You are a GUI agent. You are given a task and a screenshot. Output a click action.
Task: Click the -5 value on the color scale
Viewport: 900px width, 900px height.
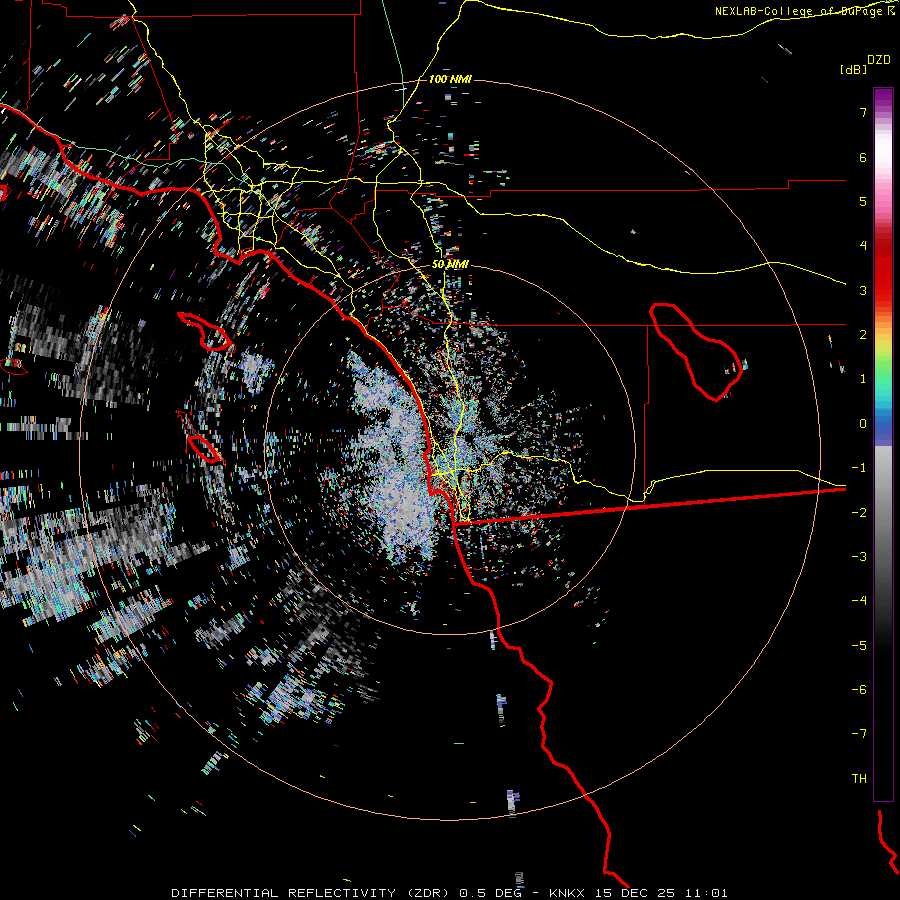coord(859,646)
